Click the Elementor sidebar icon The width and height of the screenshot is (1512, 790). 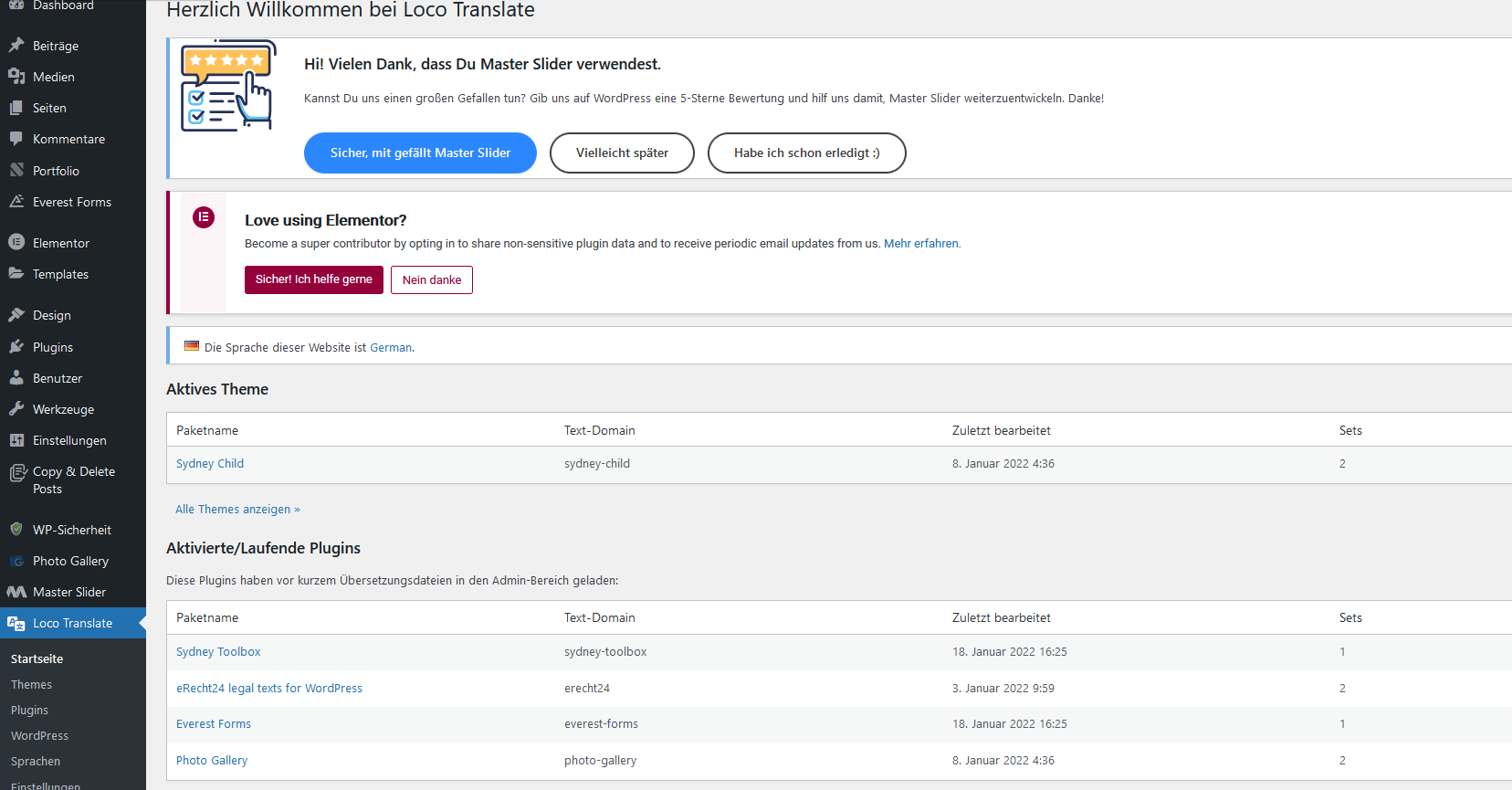coord(16,243)
